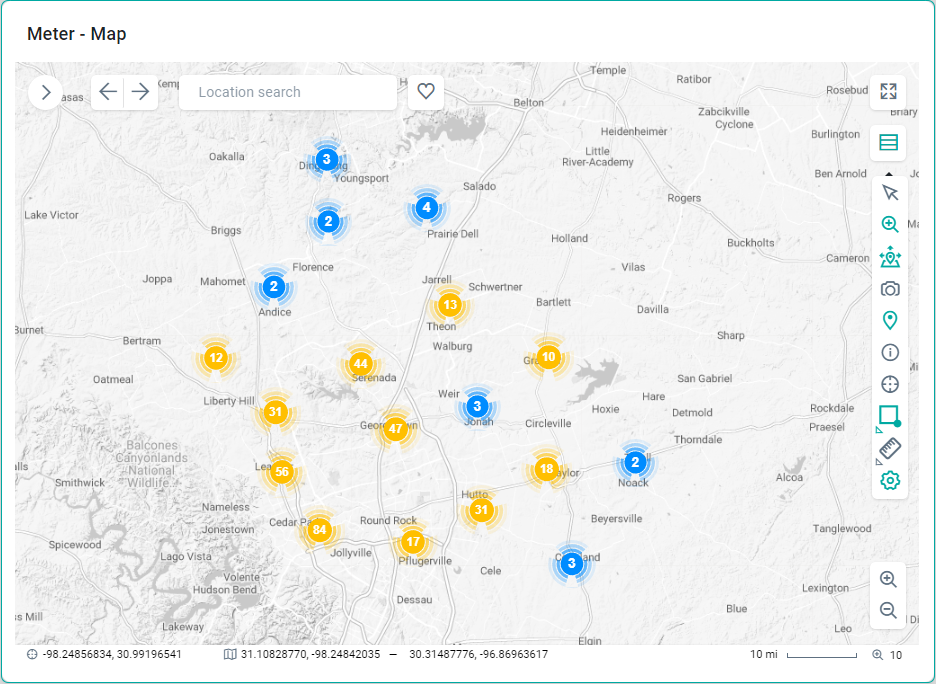The height and width of the screenshot is (684, 936).
Task: Toggle favorite with the heart button
Action: coord(426,92)
